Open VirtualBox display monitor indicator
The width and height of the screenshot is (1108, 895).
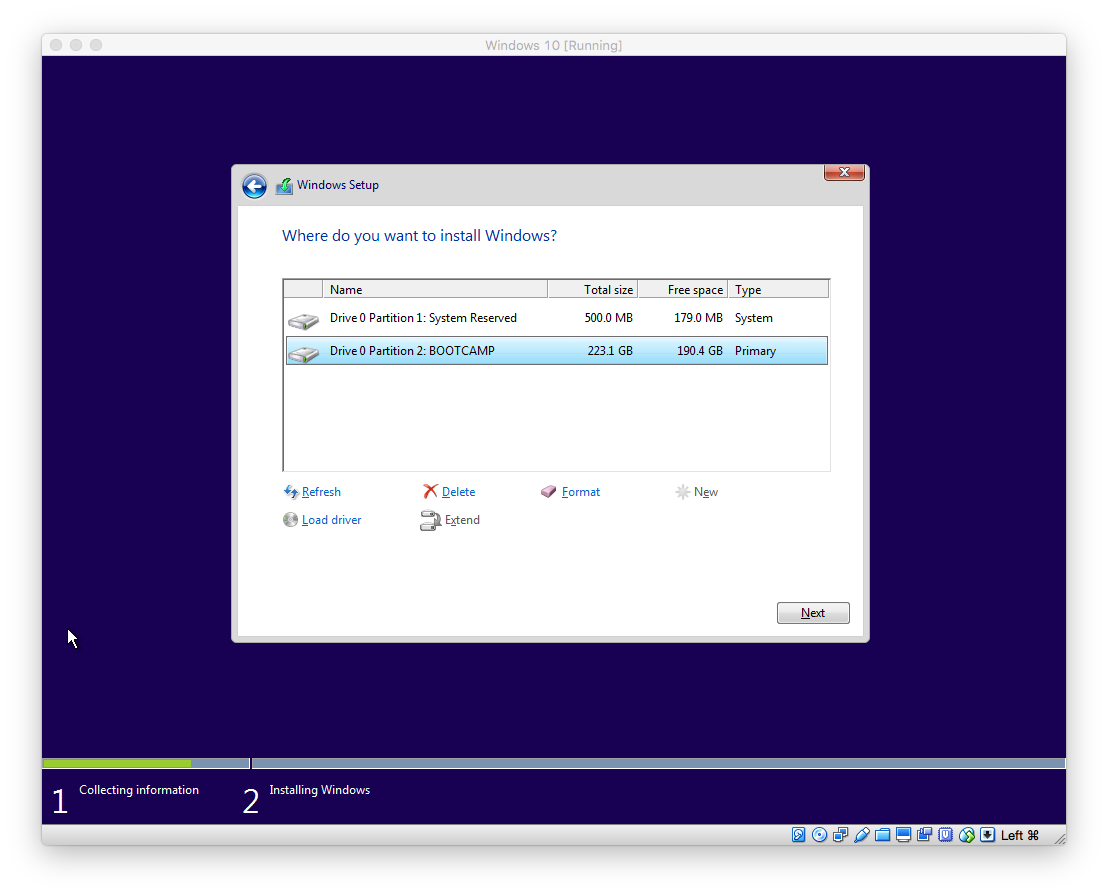903,835
